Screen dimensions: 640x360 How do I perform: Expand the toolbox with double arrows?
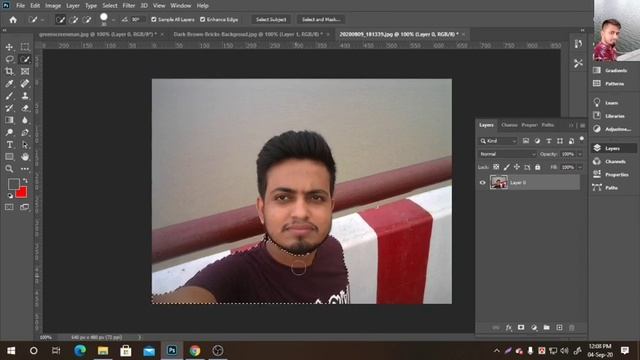click(4, 30)
